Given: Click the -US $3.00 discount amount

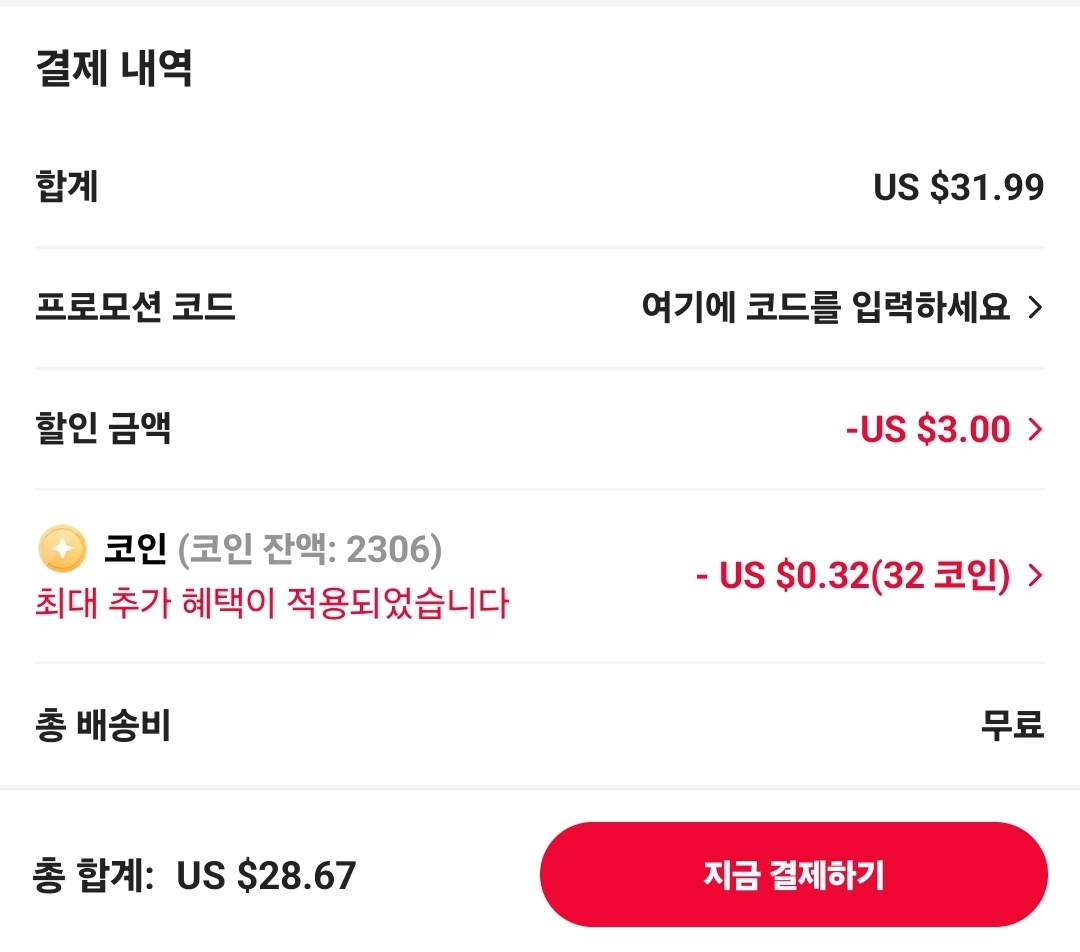Looking at the screenshot, I should [928, 430].
